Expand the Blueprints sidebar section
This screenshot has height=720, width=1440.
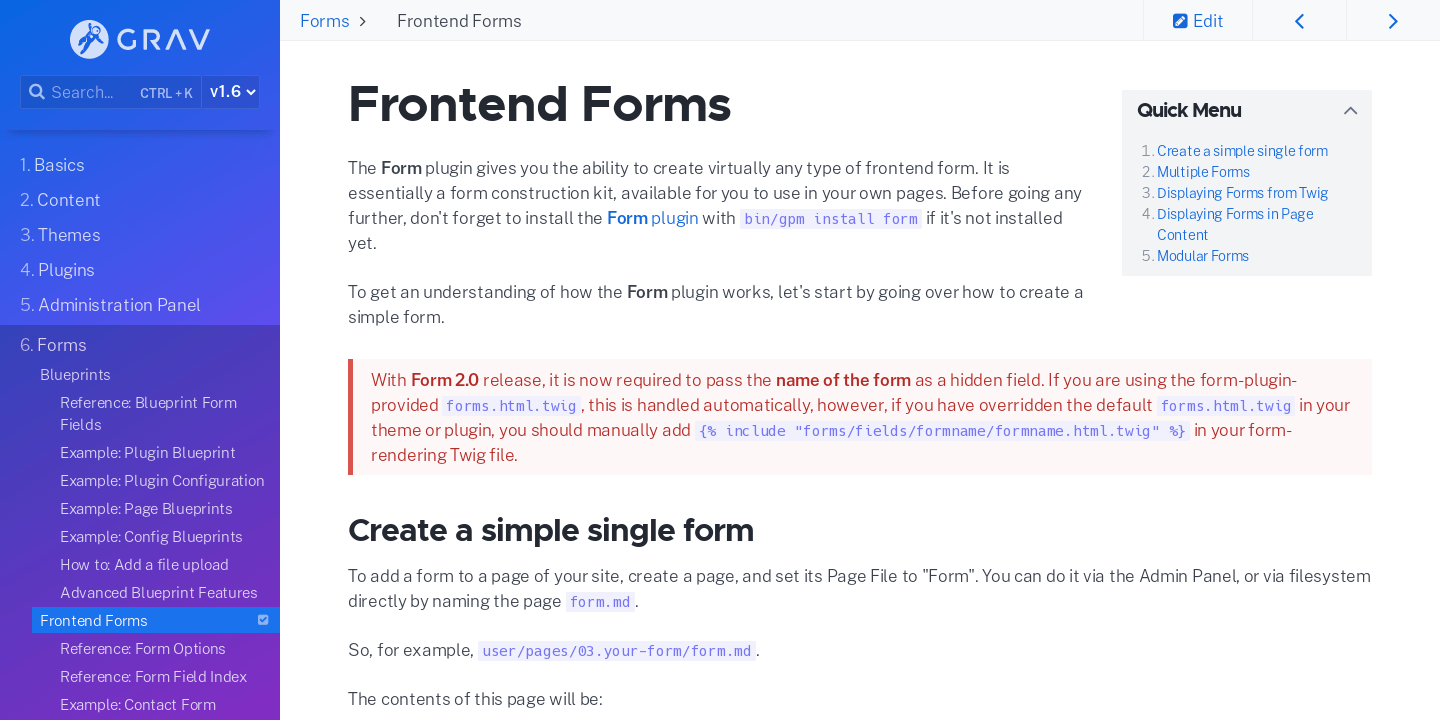point(75,374)
